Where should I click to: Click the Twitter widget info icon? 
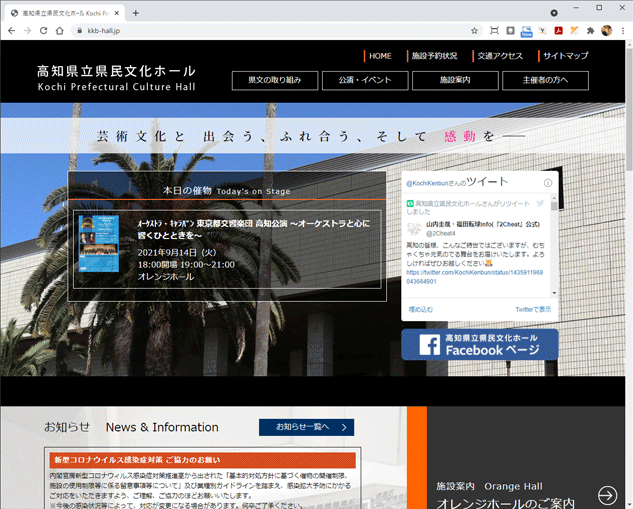point(548,183)
